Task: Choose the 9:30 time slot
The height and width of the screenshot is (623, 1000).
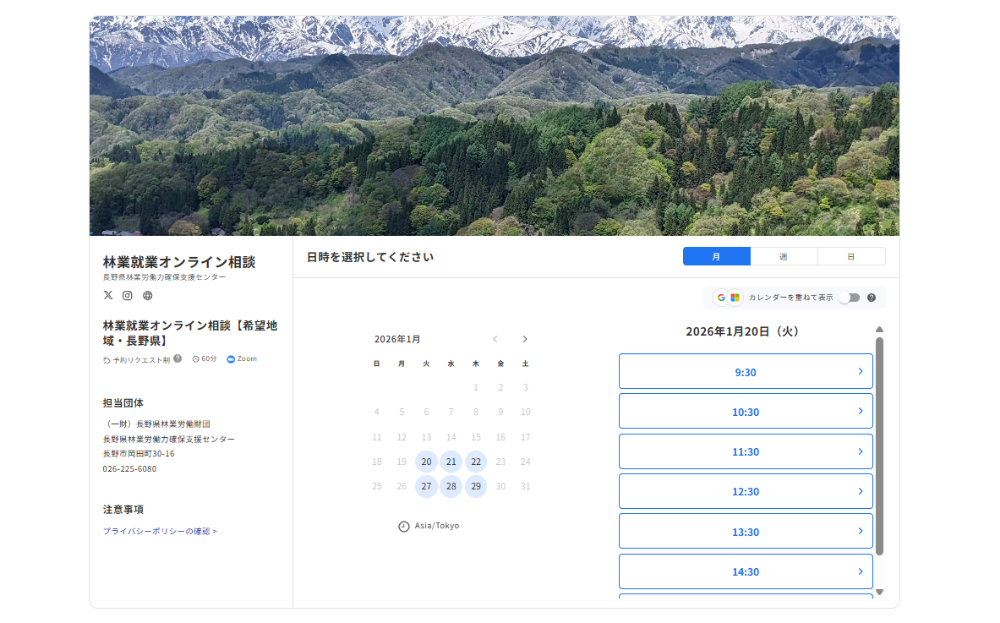Action: (x=745, y=372)
